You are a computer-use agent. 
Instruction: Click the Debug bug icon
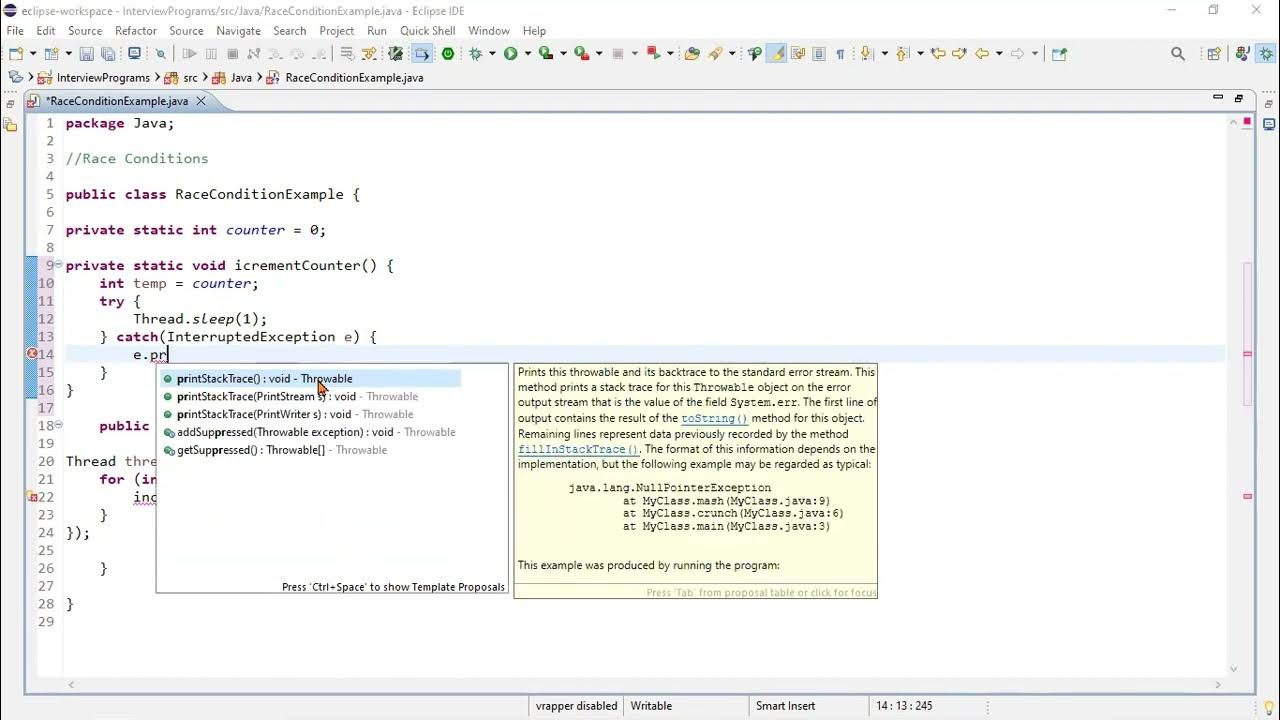point(474,54)
